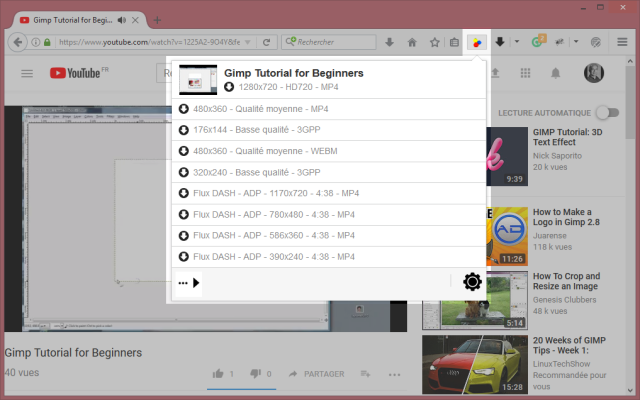Reload the current page
Screen dimensions: 640x400
(x=267, y=42)
